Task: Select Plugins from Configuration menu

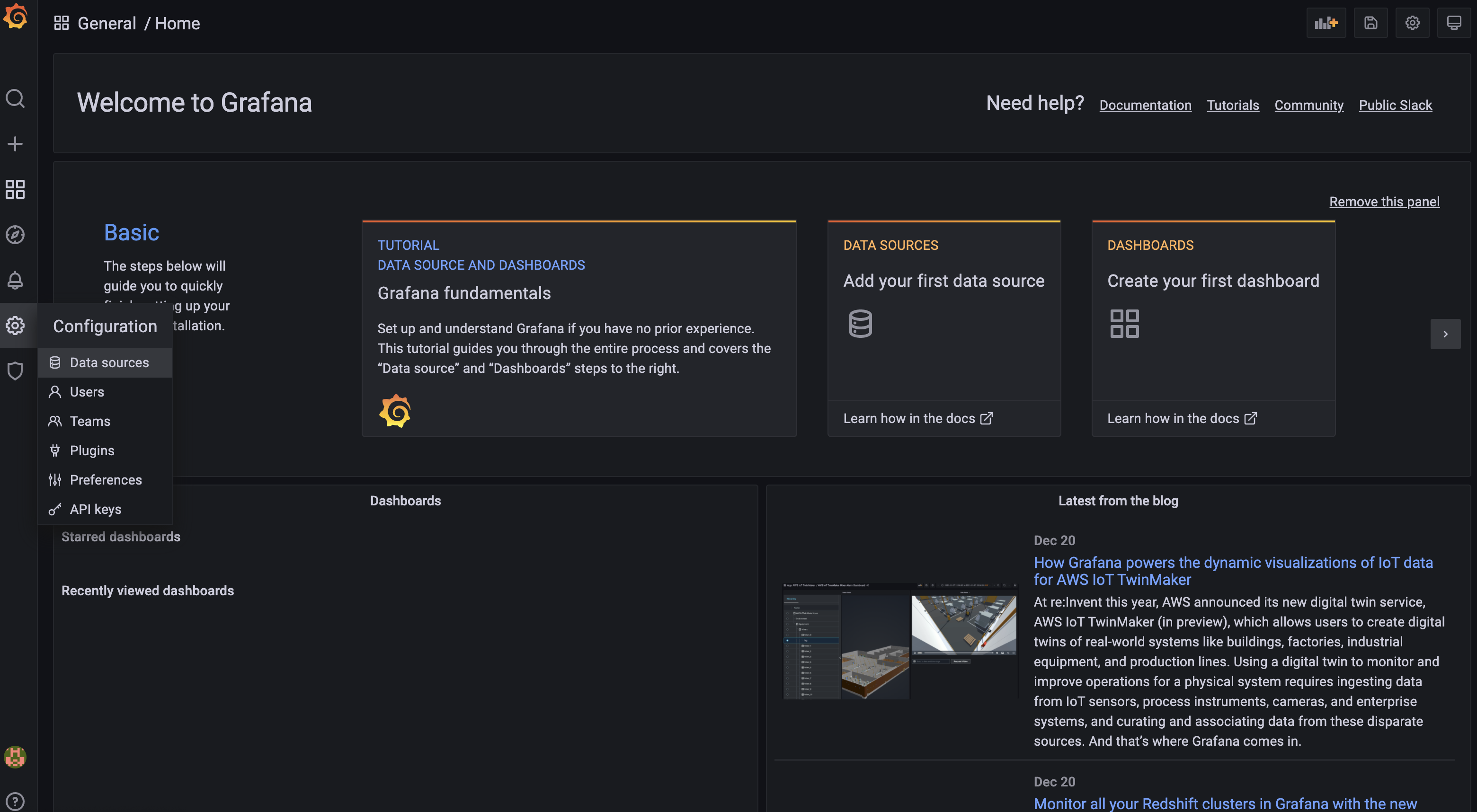Action: [106, 450]
